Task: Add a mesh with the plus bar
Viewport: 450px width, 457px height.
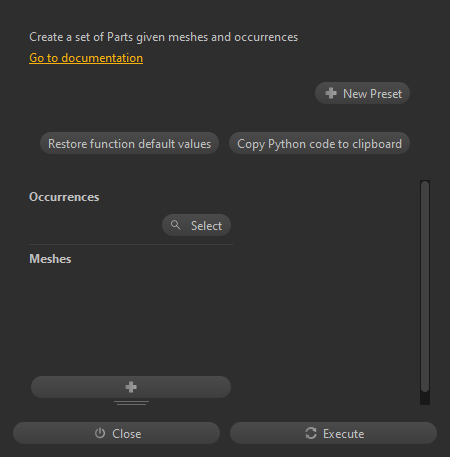Action: coord(131,387)
